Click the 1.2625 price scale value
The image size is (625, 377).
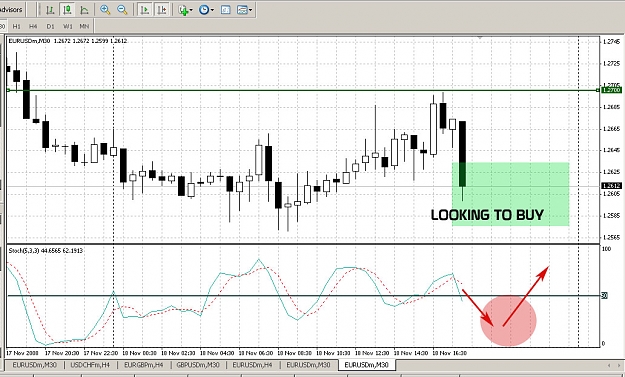coord(611,172)
